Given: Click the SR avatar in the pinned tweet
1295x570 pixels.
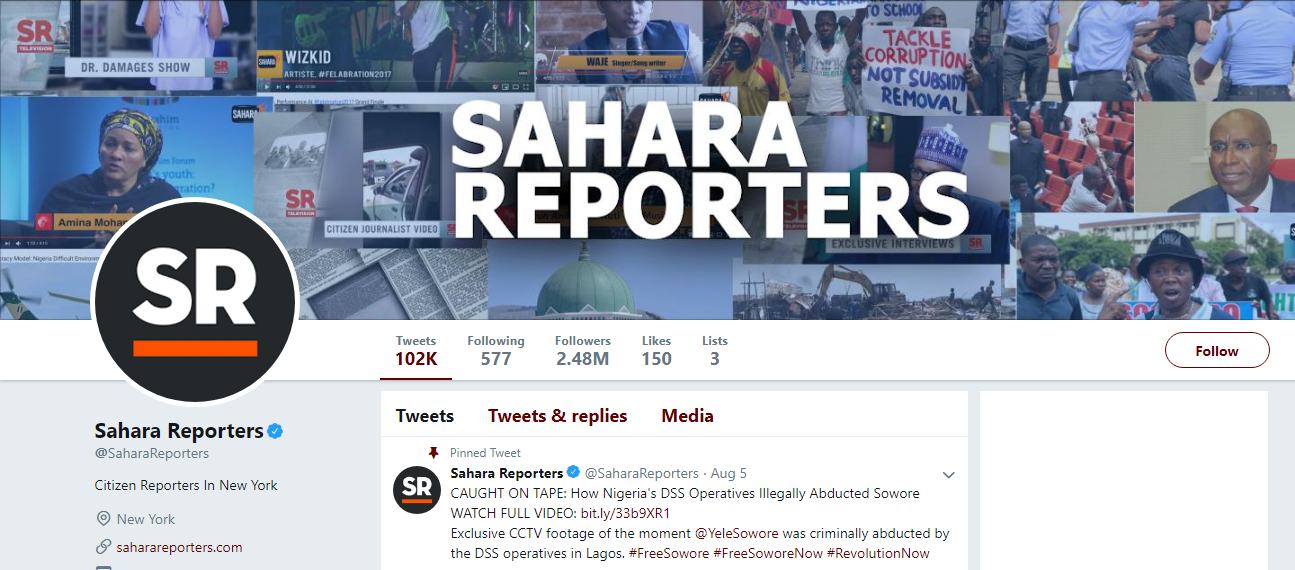Looking at the screenshot, I should [x=417, y=489].
